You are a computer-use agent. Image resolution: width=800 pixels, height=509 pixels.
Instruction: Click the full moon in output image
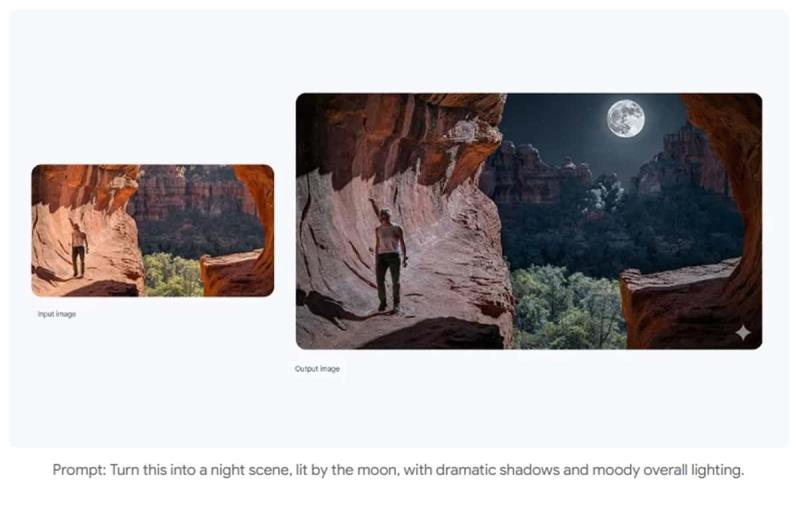(x=626, y=118)
